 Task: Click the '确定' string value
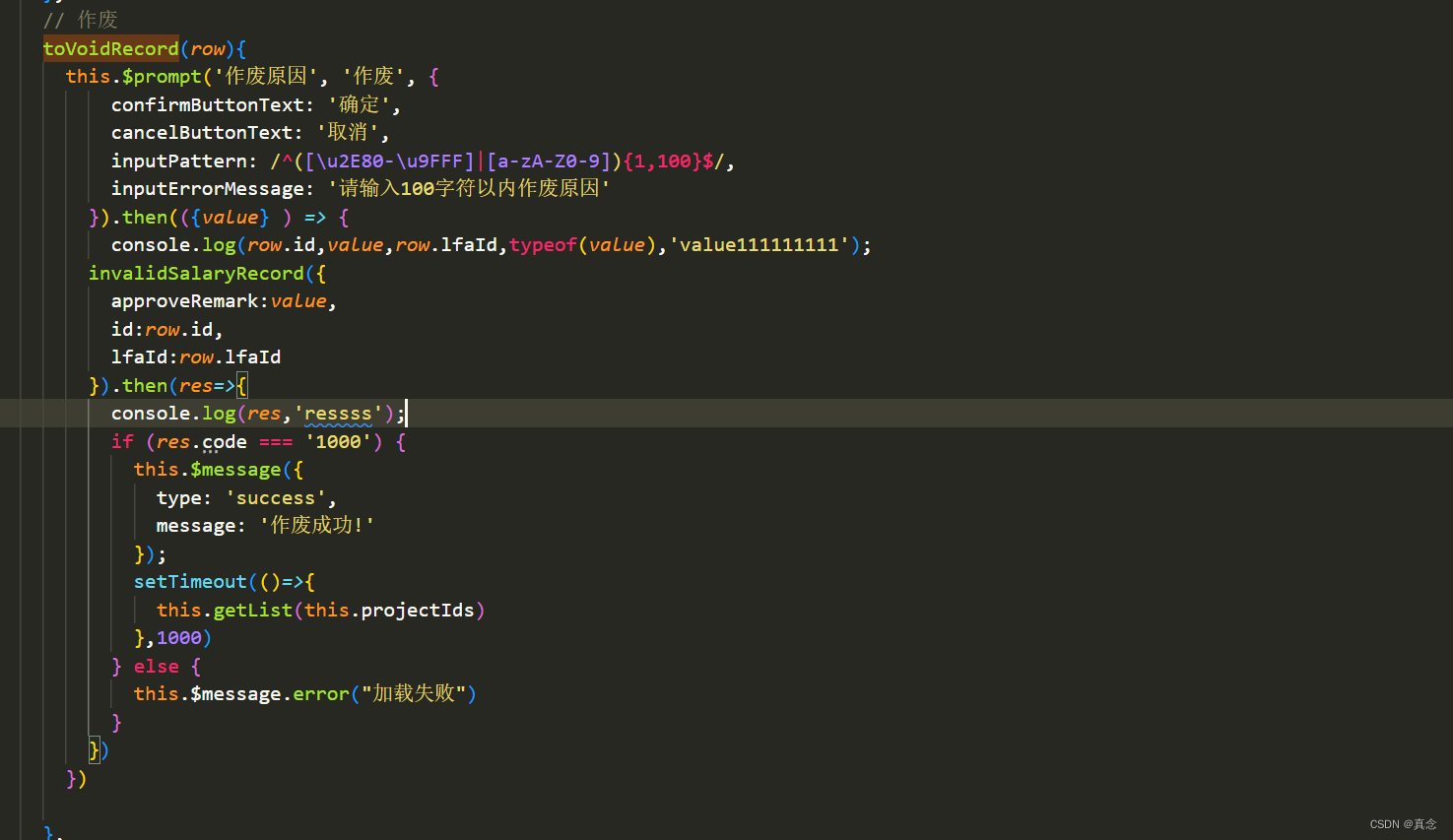point(359,104)
